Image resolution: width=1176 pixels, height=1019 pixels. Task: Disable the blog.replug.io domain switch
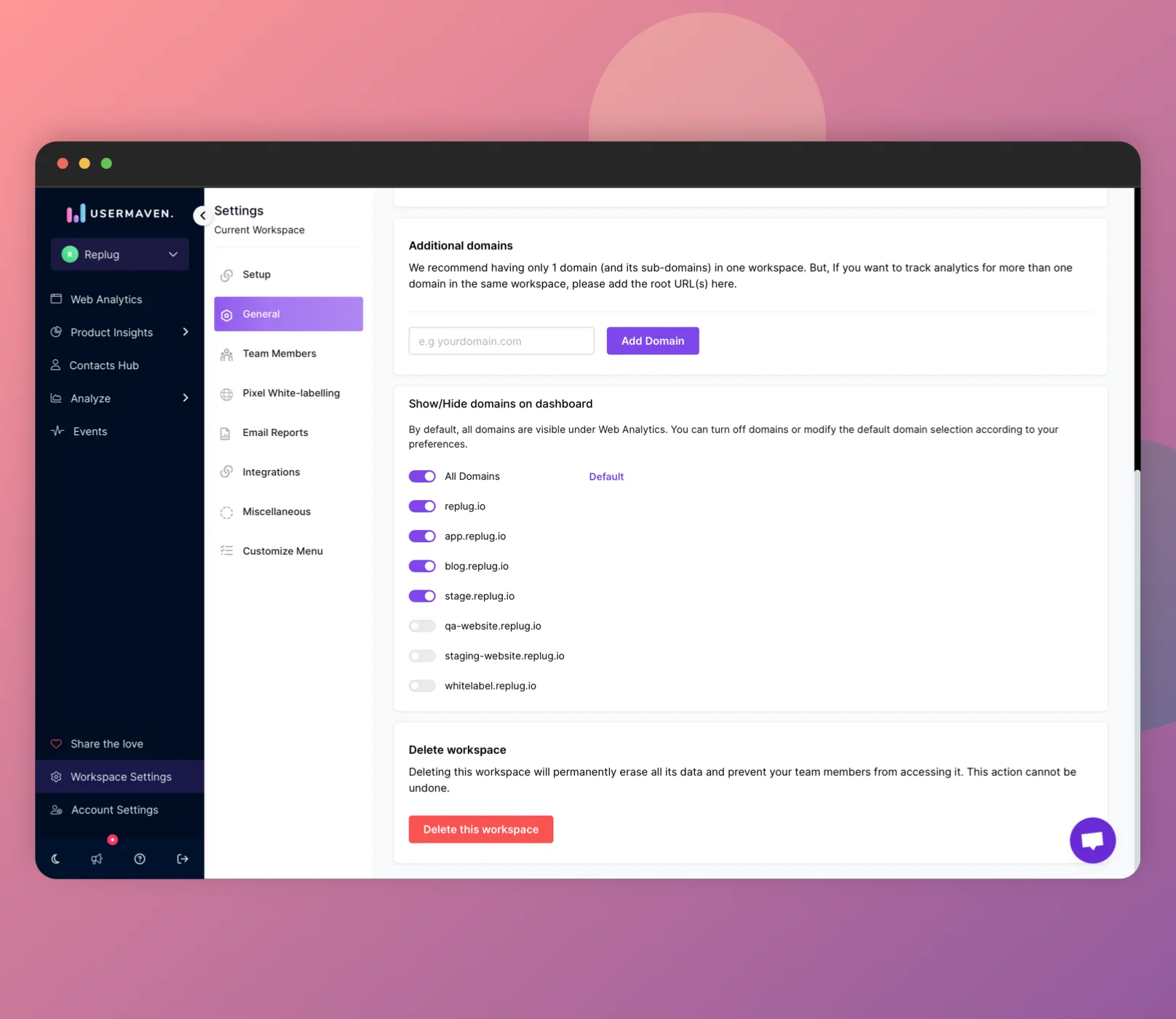422,566
